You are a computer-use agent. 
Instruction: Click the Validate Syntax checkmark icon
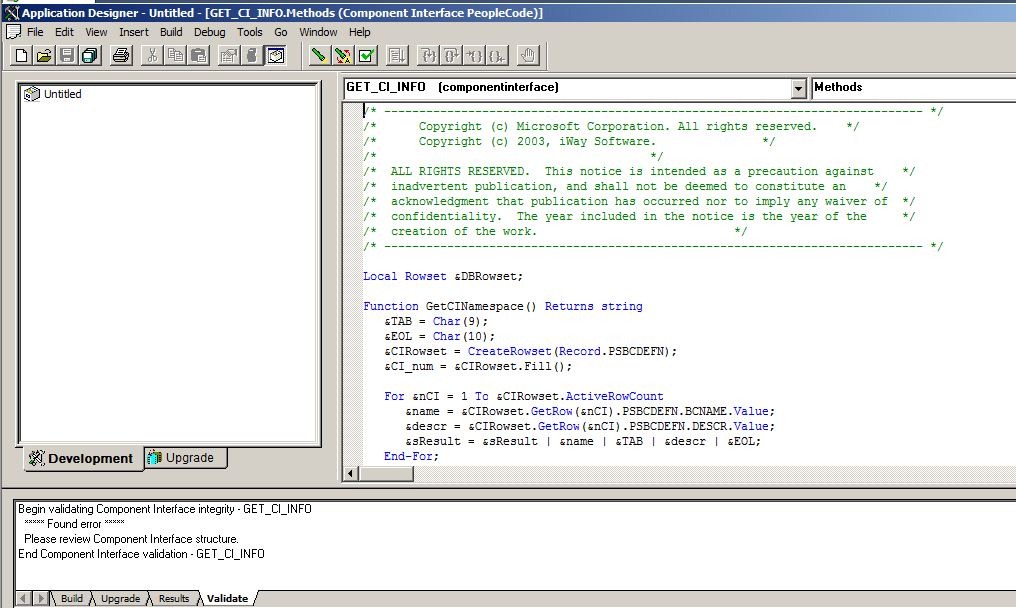tap(366, 56)
